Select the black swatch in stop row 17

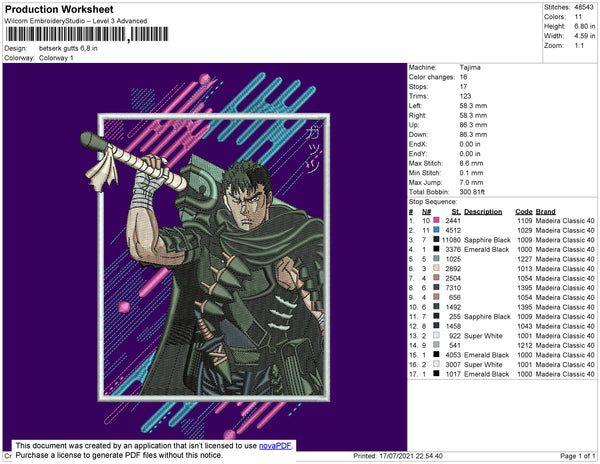point(436,374)
